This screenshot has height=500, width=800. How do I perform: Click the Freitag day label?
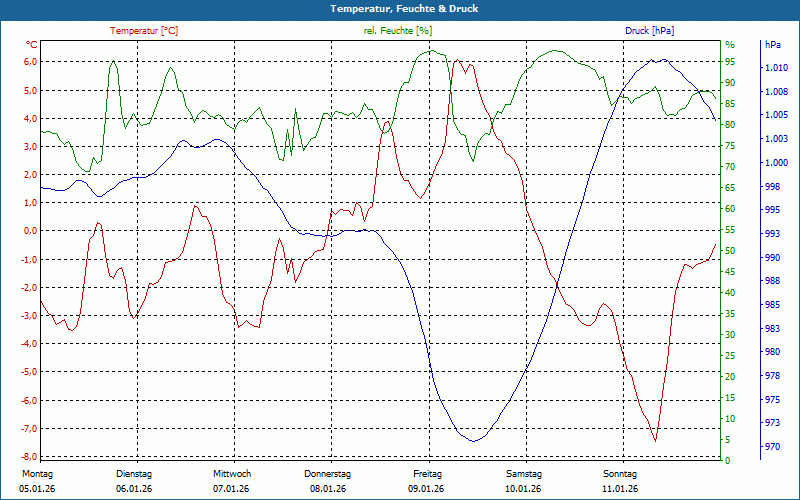428,474
